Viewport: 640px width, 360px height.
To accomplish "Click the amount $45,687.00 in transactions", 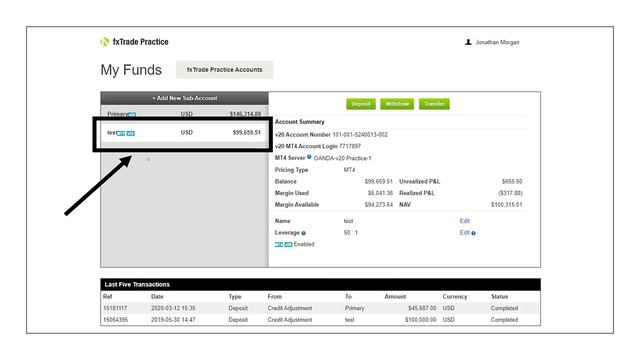I will 422,308.
